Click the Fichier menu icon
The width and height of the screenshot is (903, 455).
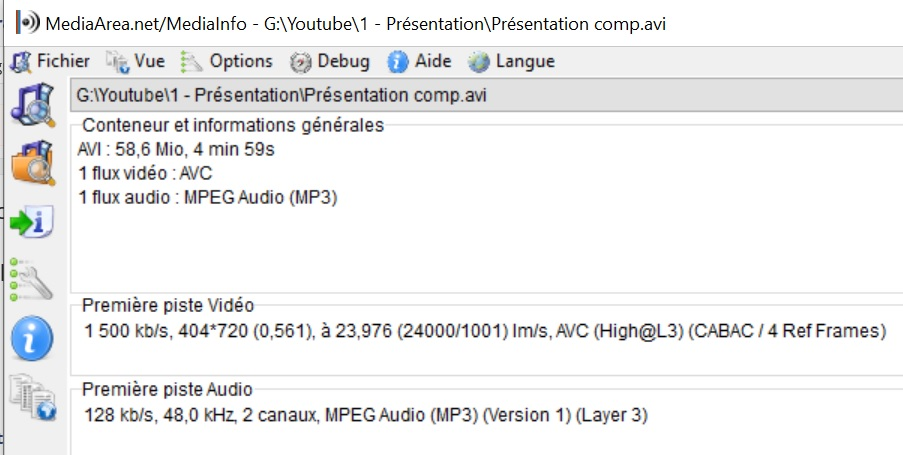point(21,62)
